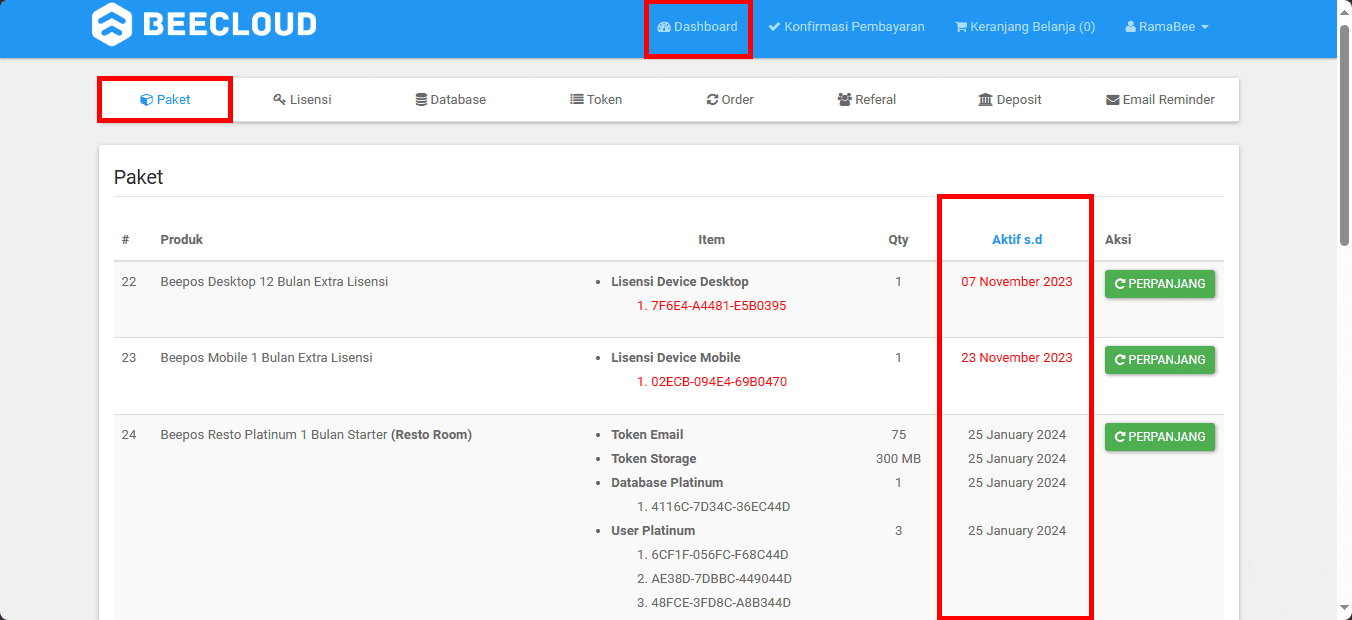Open the Dashboard nav link
Image resolution: width=1352 pixels, height=620 pixels.
click(698, 27)
